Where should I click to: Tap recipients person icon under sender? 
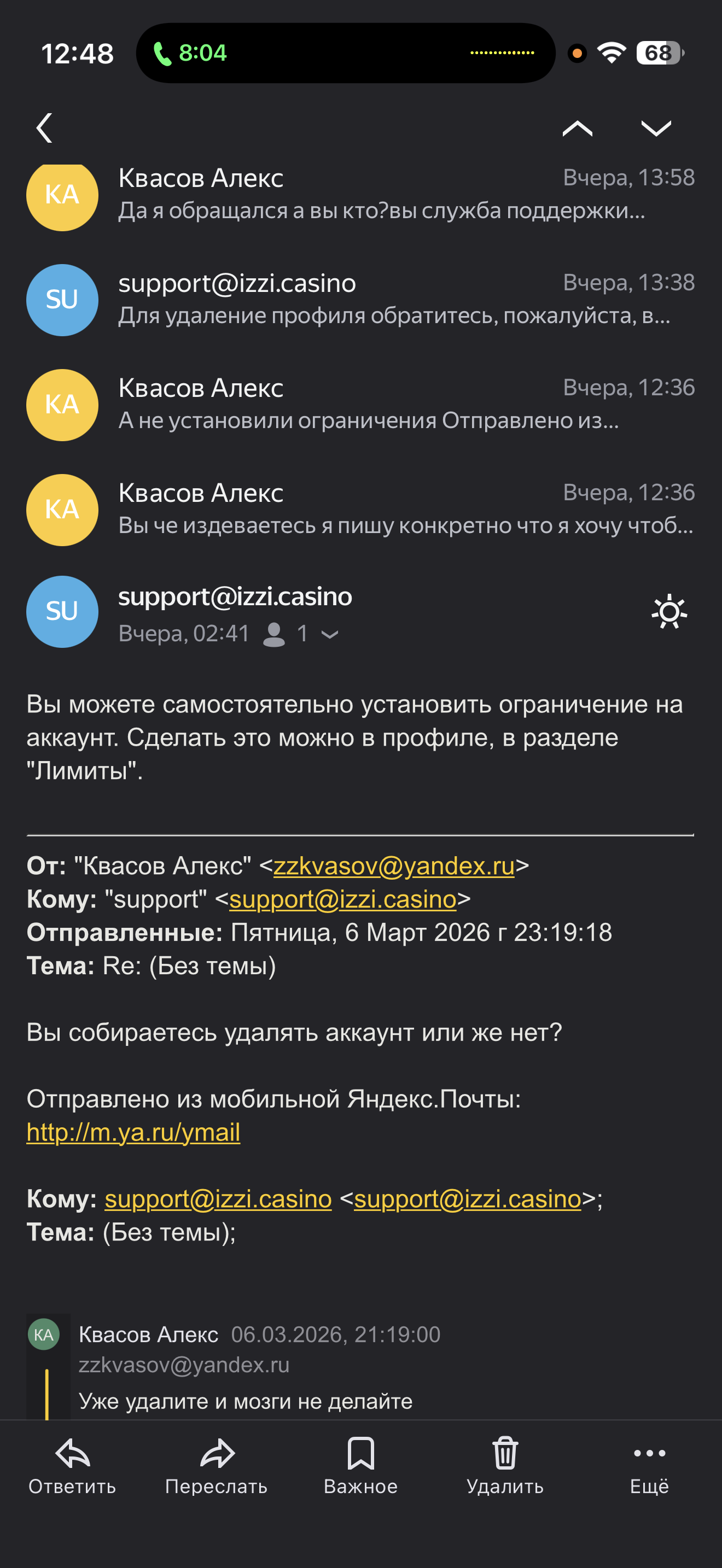coord(274,634)
